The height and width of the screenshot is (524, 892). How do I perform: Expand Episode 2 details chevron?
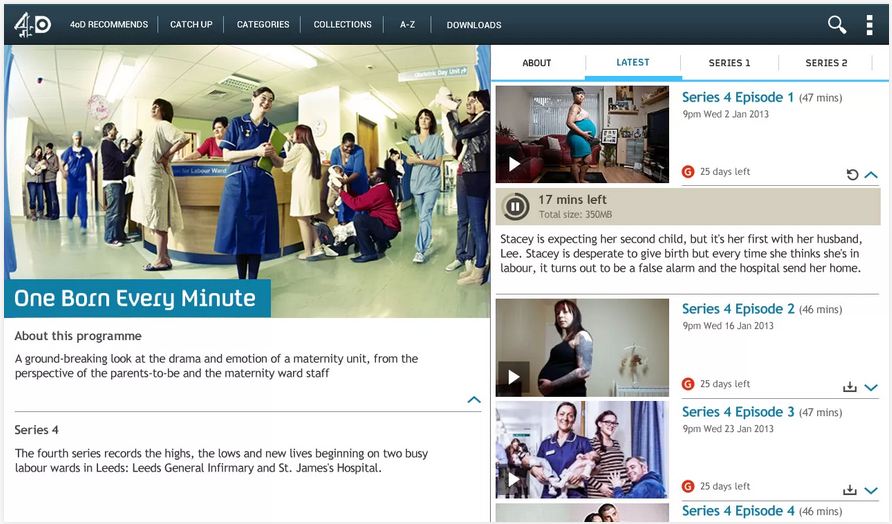(871, 387)
